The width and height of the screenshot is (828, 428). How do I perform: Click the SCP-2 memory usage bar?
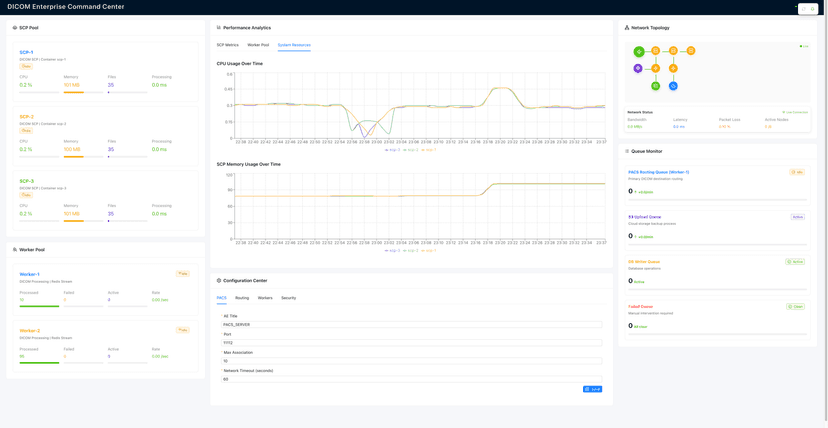(83, 157)
